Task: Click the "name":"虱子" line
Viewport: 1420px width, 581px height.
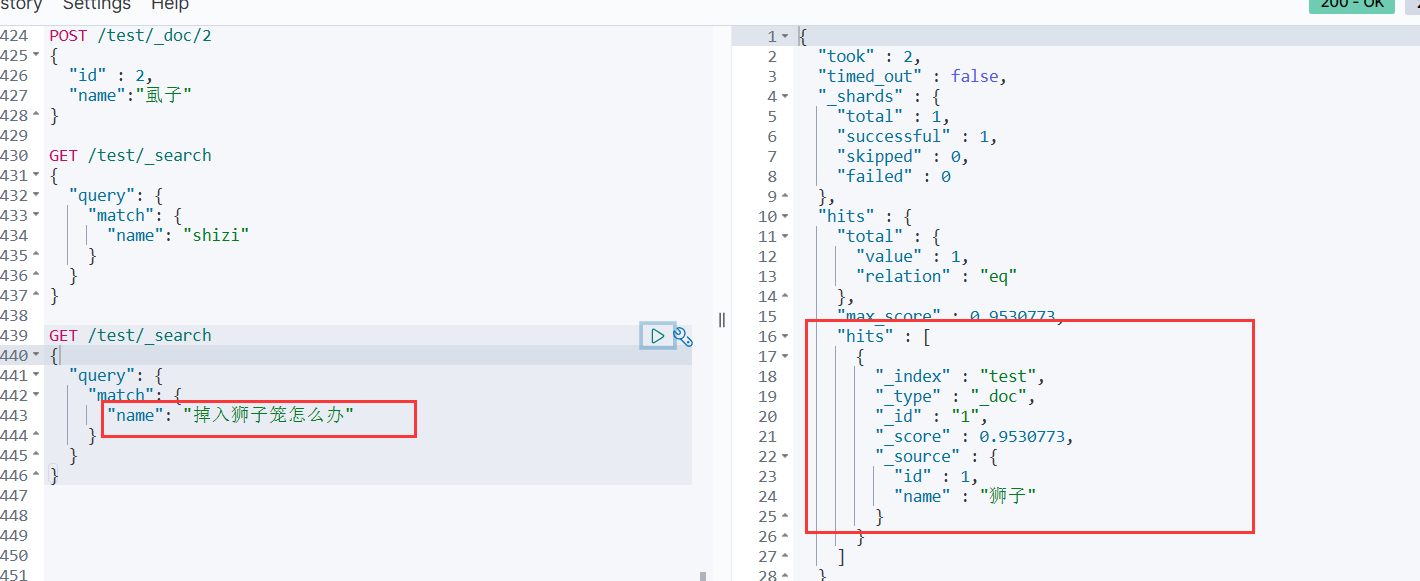Action: click(x=130, y=96)
